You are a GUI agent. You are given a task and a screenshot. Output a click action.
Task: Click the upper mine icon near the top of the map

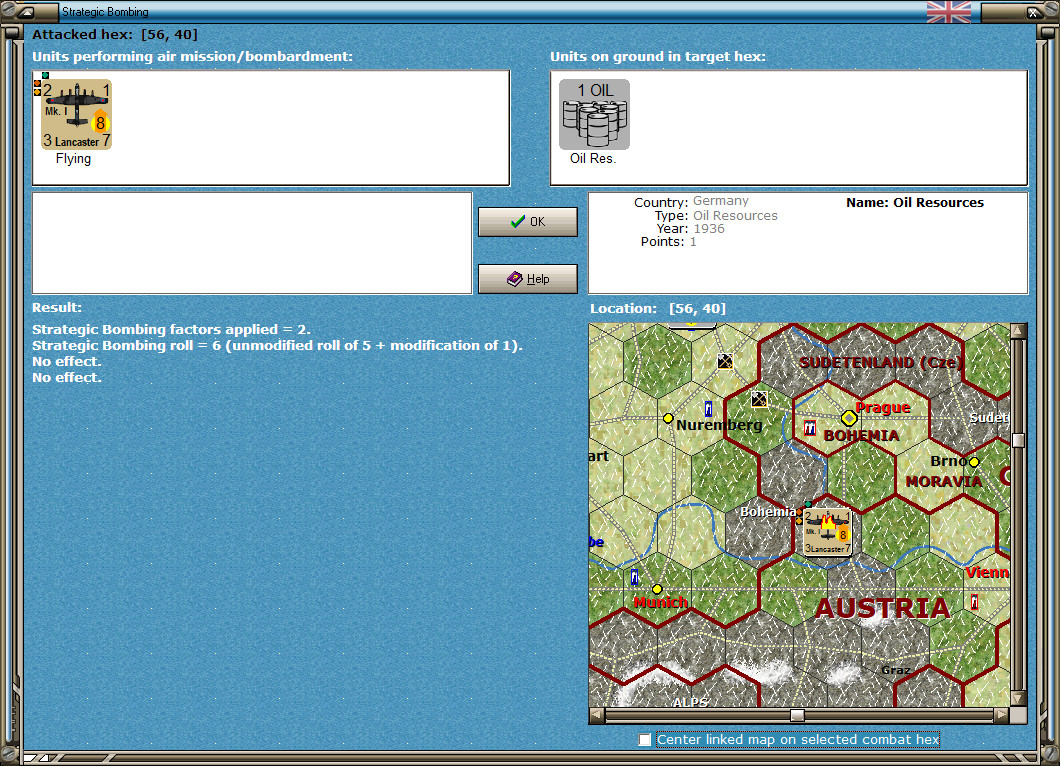pos(724,362)
